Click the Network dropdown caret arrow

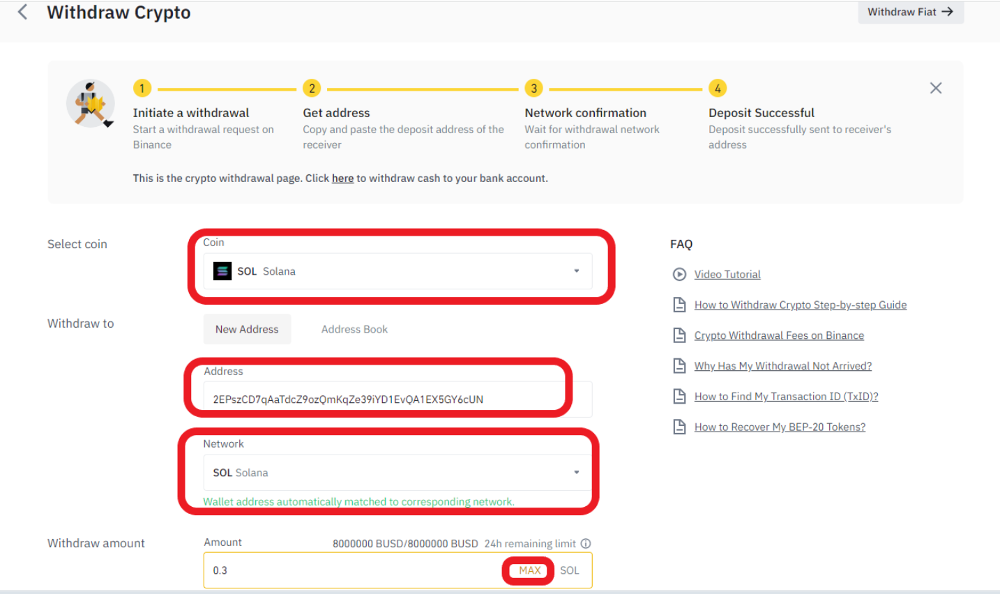pos(577,473)
